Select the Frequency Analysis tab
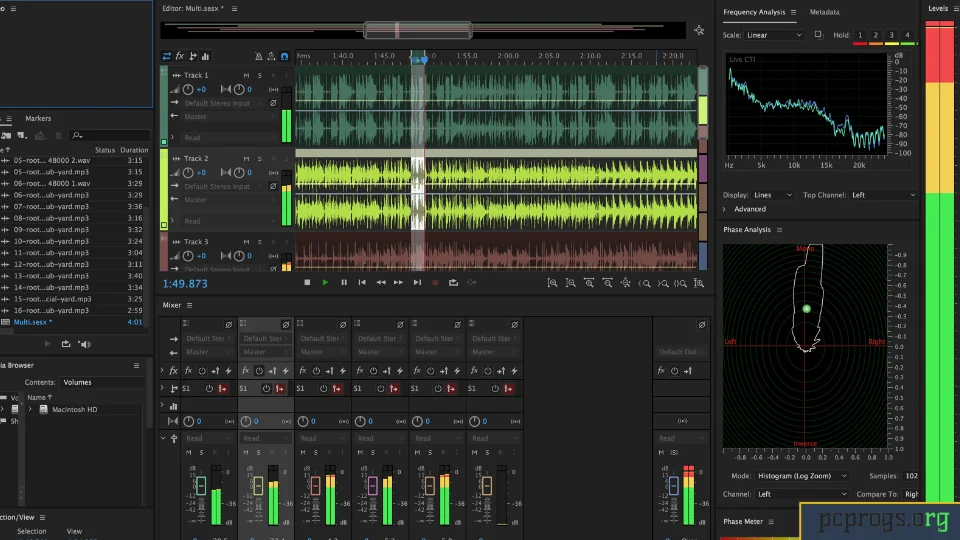Image resolution: width=960 pixels, height=540 pixels. pos(754,12)
